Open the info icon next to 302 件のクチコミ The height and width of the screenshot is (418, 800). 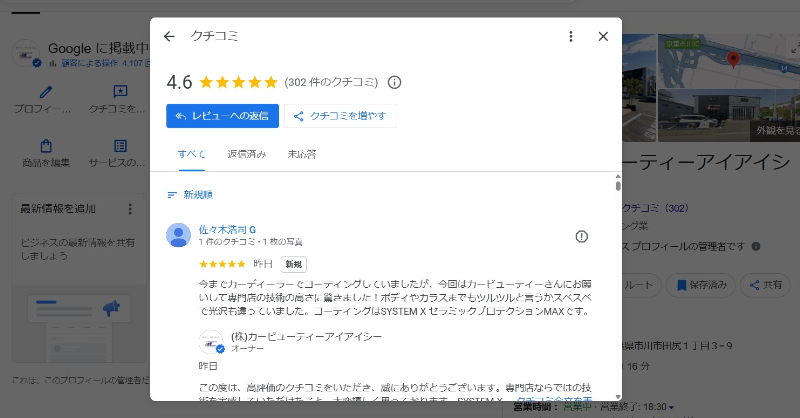[x=394, y=82]
